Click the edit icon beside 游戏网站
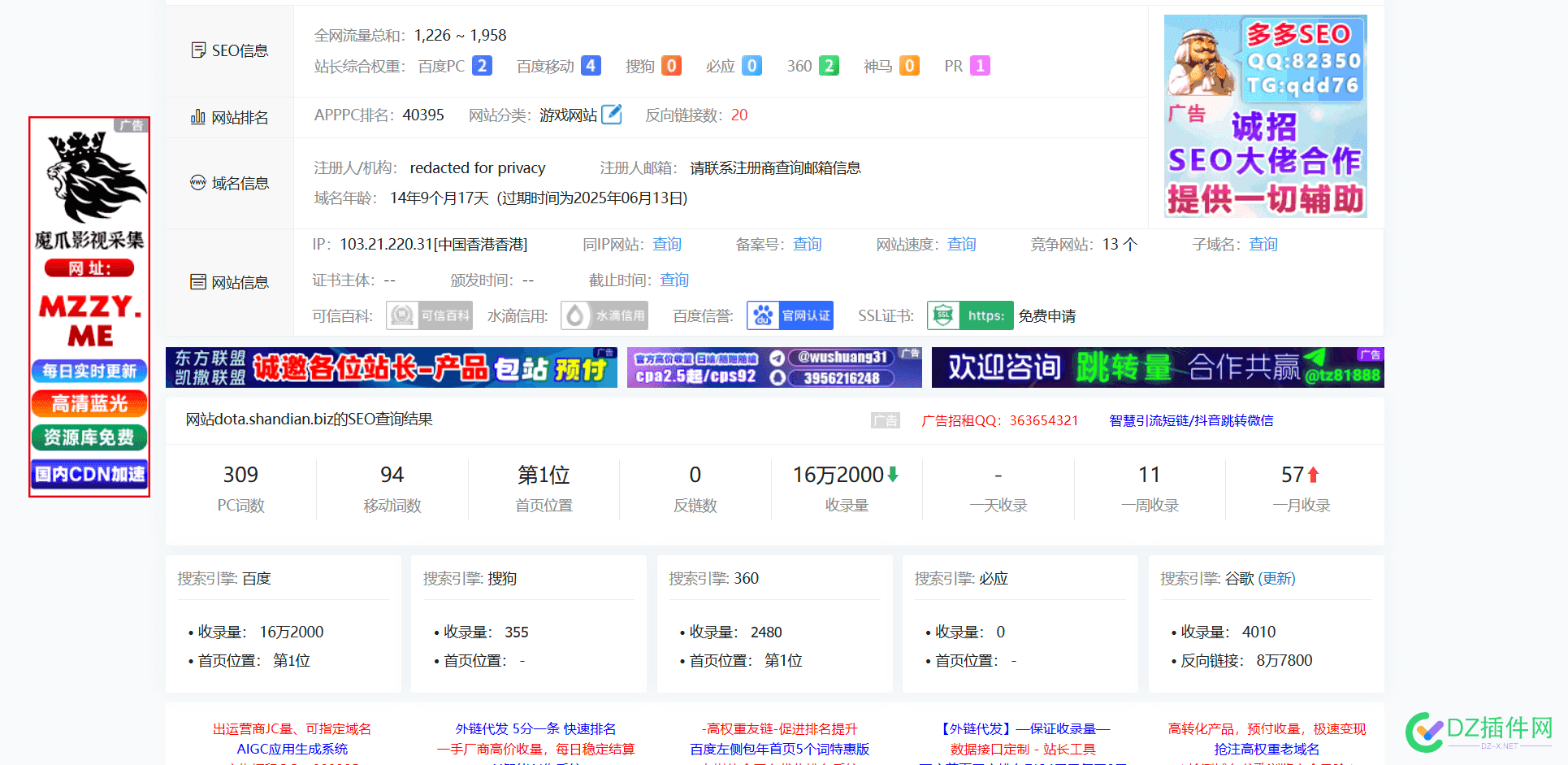Screen dimensions: 1568x765 pos(612,115)
